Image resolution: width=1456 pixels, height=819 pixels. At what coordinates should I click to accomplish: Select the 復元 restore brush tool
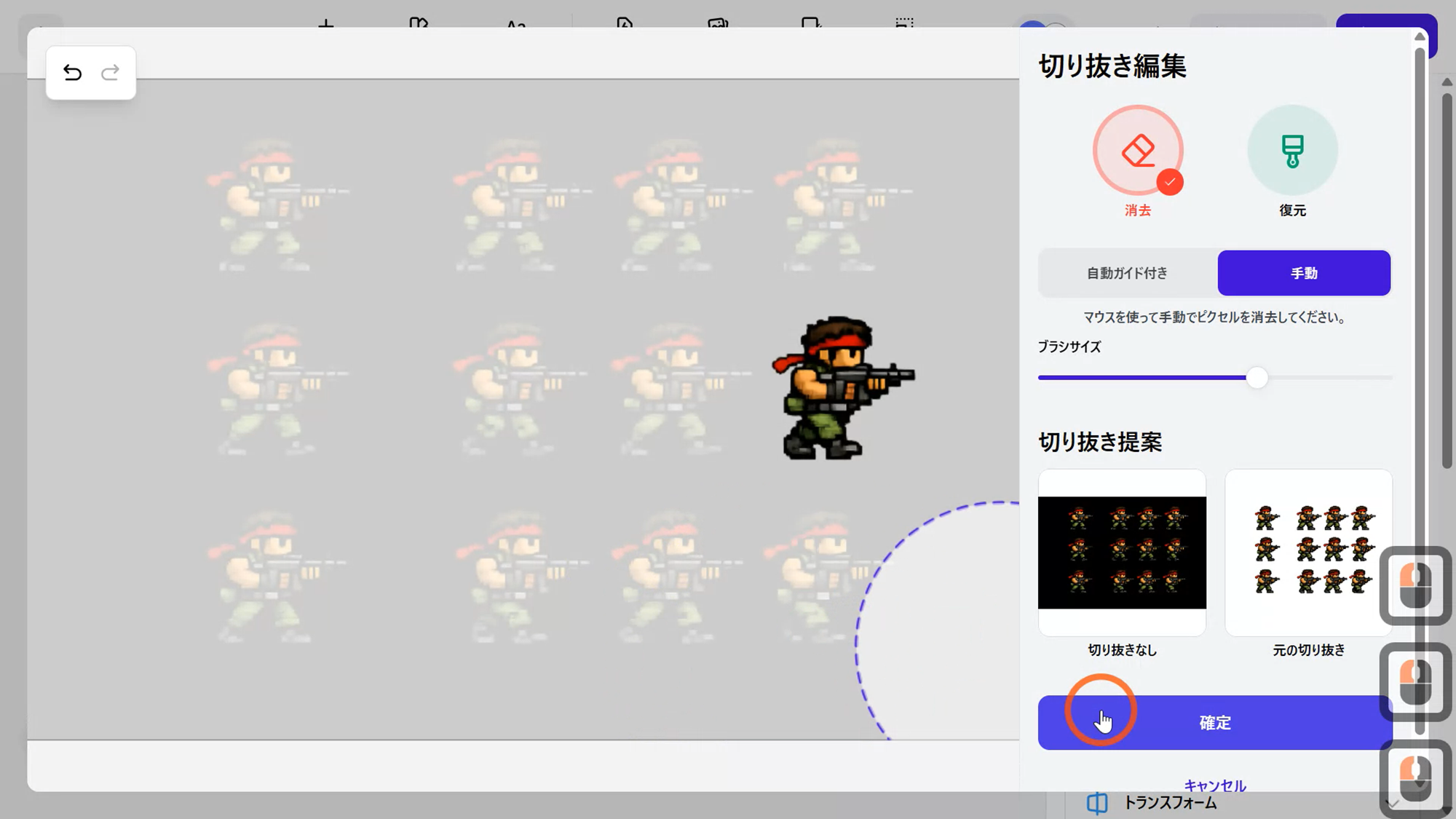[1292, 151]
